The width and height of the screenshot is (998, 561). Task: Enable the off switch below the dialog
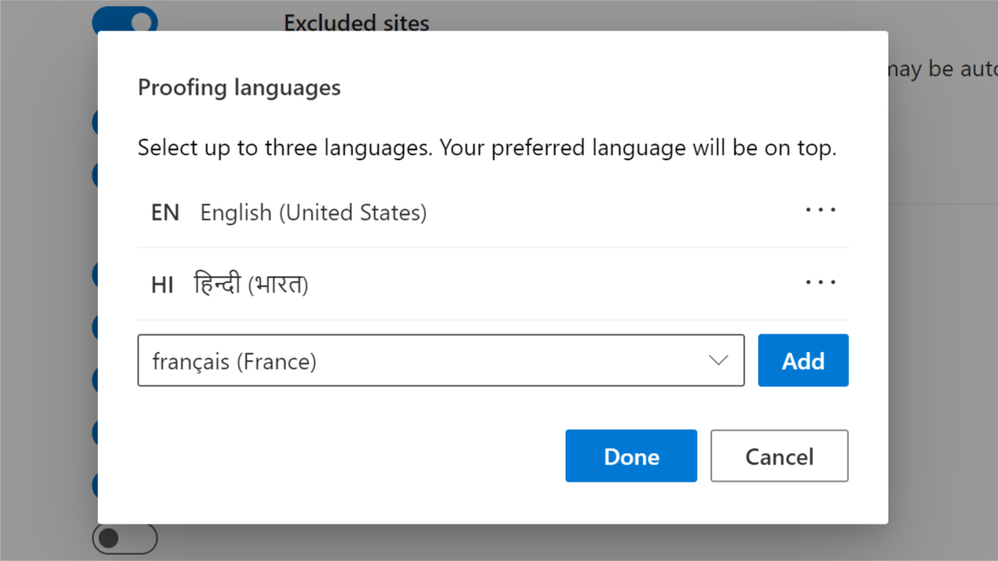pos(125,538)
